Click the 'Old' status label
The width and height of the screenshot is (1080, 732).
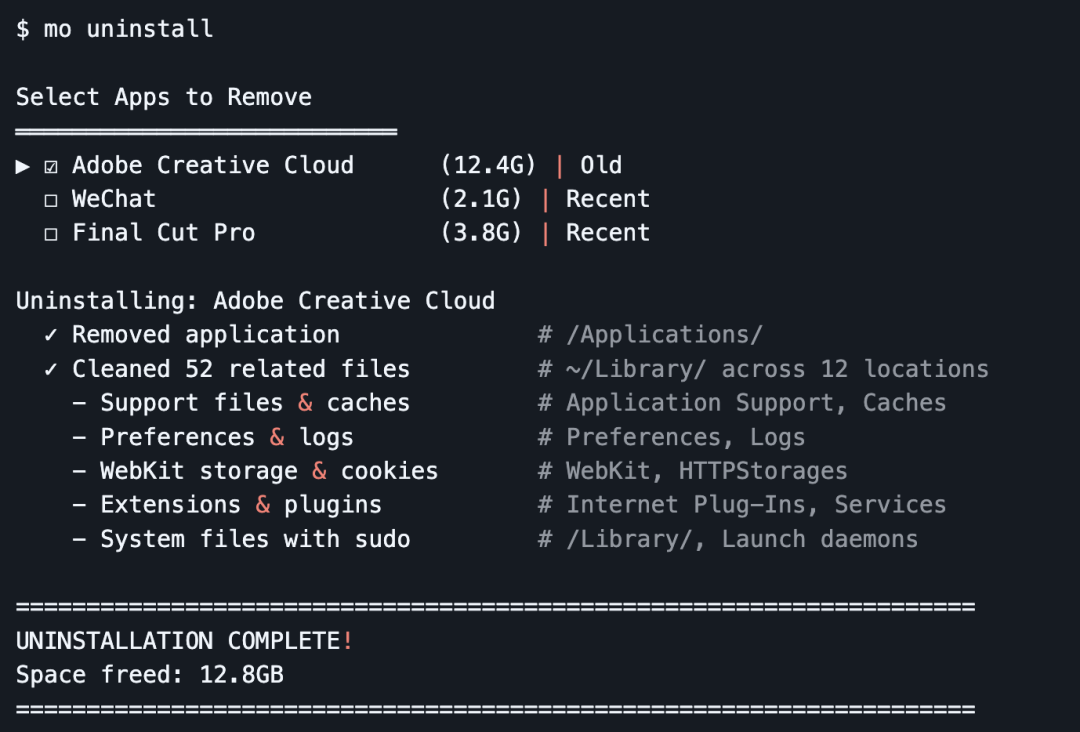601,165
